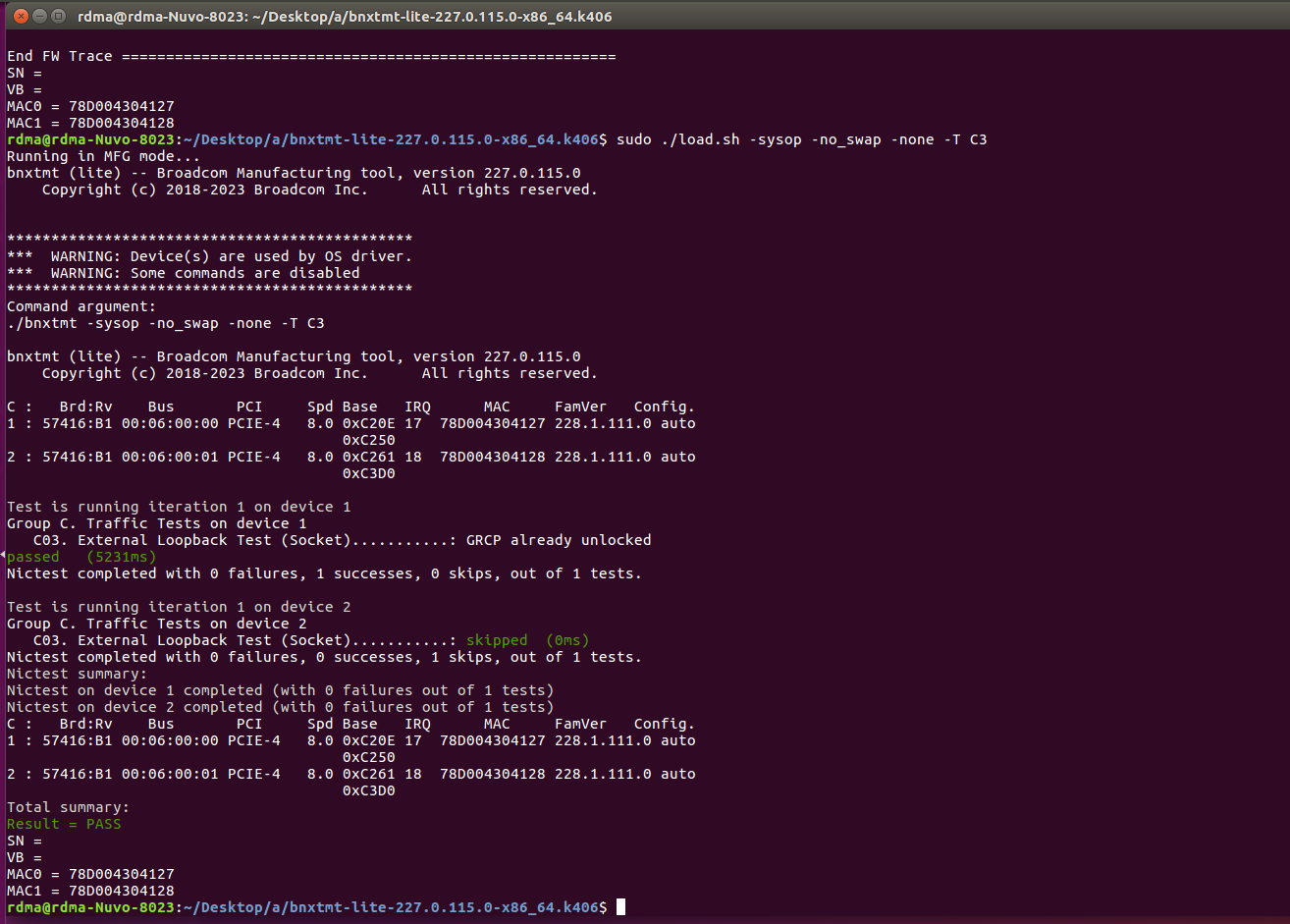Click 'WARNING: Some commands are disabled' line
This screenshot has height=924, width=1290.
click(204, 273)
